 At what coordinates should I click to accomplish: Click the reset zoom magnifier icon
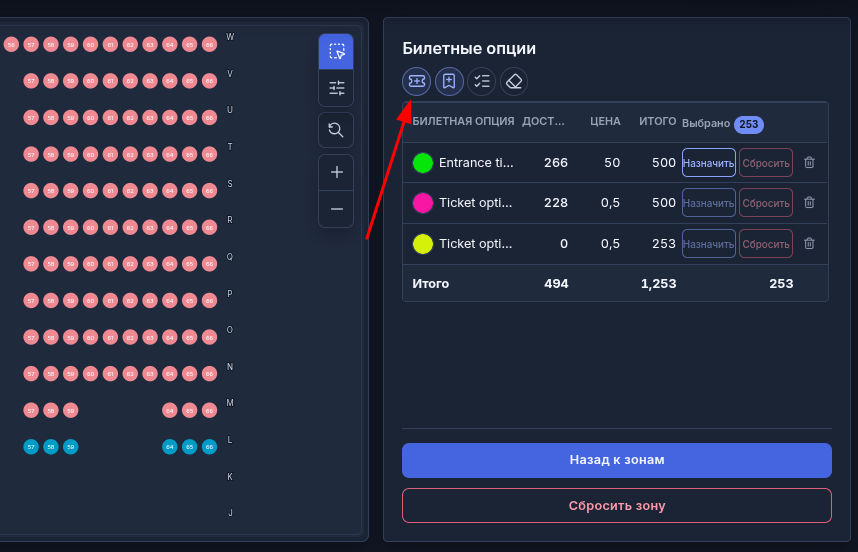coord(336,130)
